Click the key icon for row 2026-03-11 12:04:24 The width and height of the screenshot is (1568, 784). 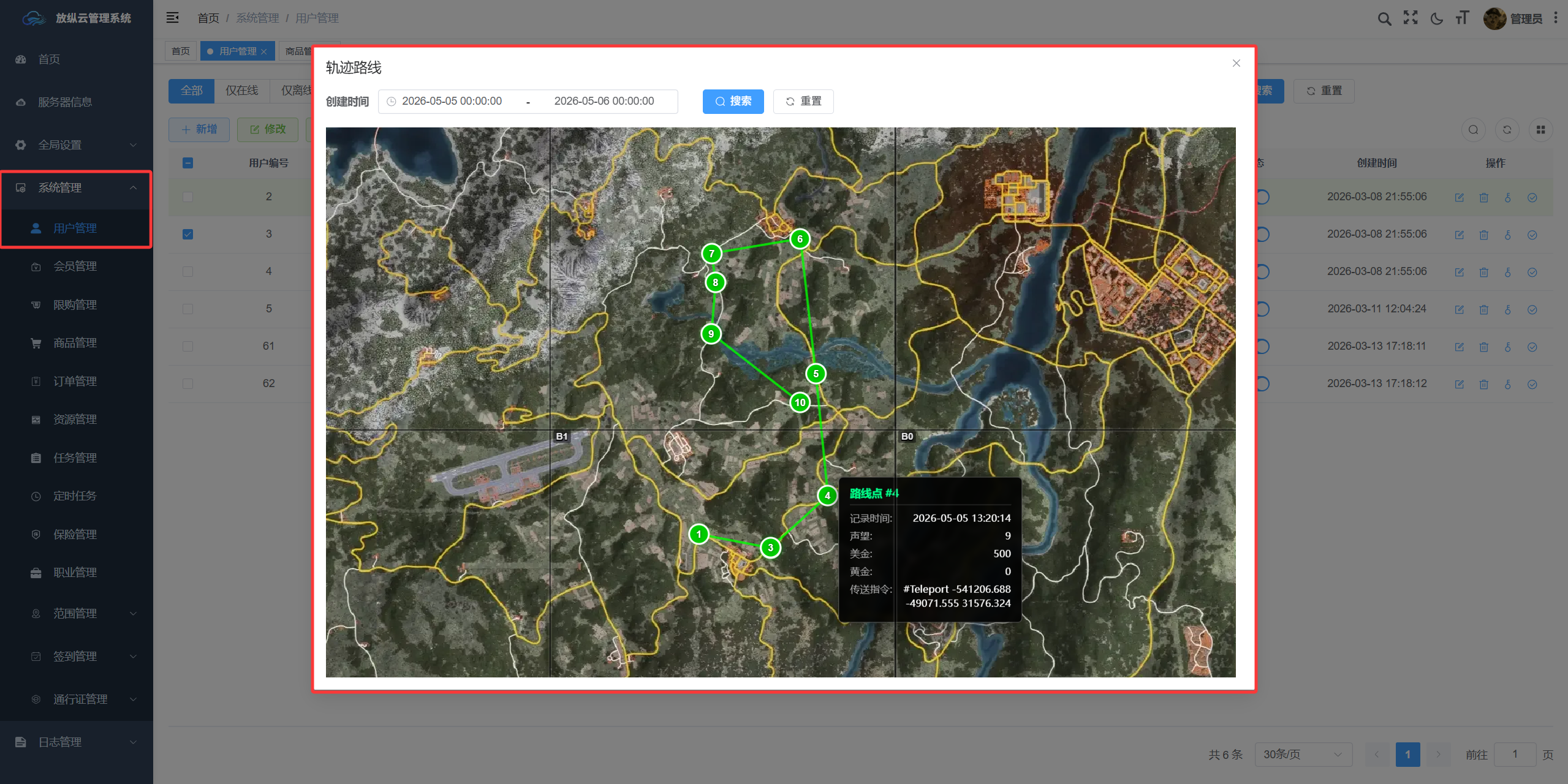pyautogui.click(x=1508, y=310)
